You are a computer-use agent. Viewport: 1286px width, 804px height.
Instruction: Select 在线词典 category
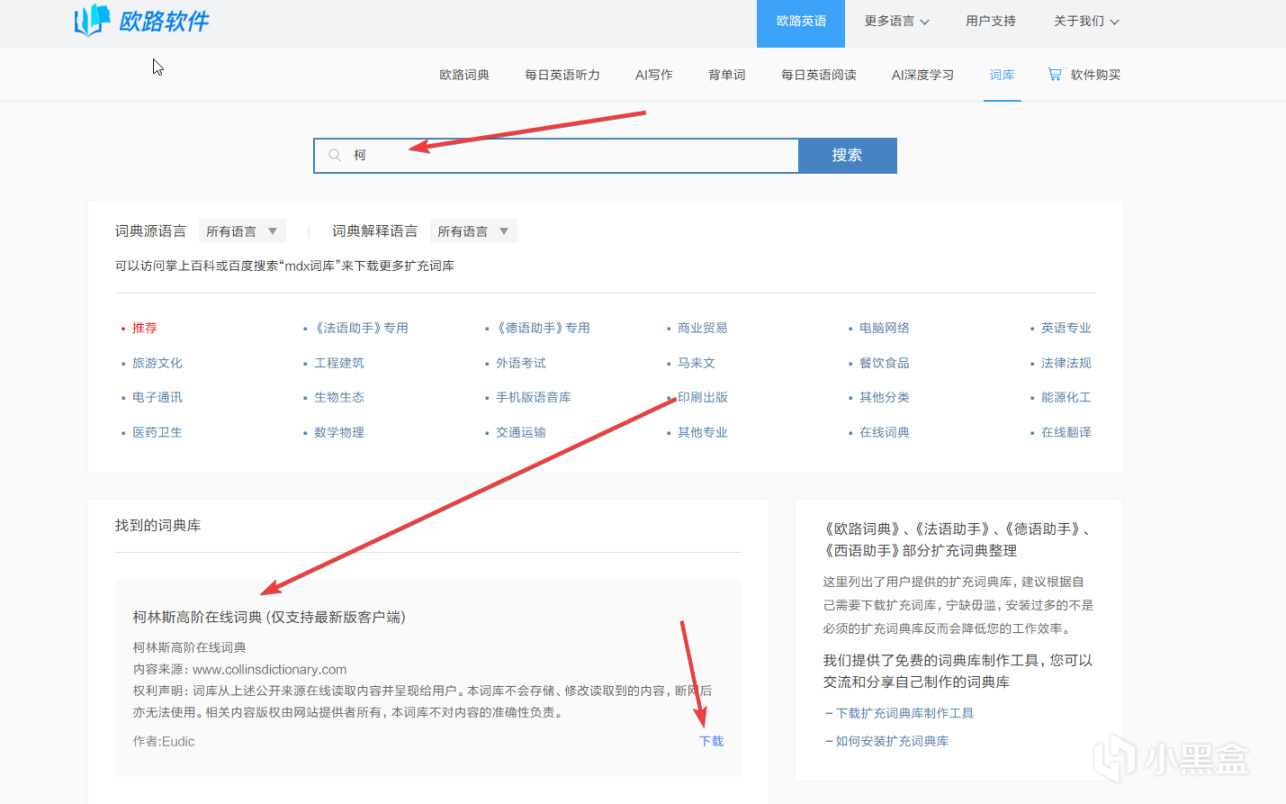(885, 432)
